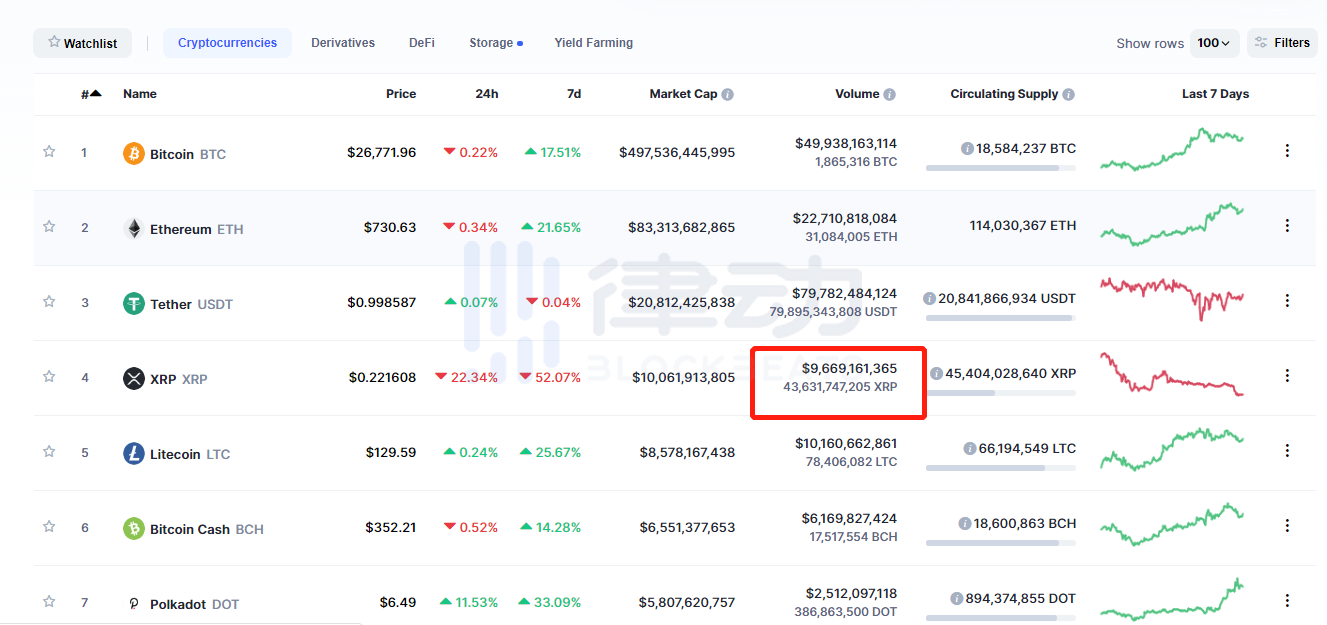This screenshot has width=1327, height=625.
Task: Click info icon next to 894,374,855 DOT supply
Action: coord(957,598)
